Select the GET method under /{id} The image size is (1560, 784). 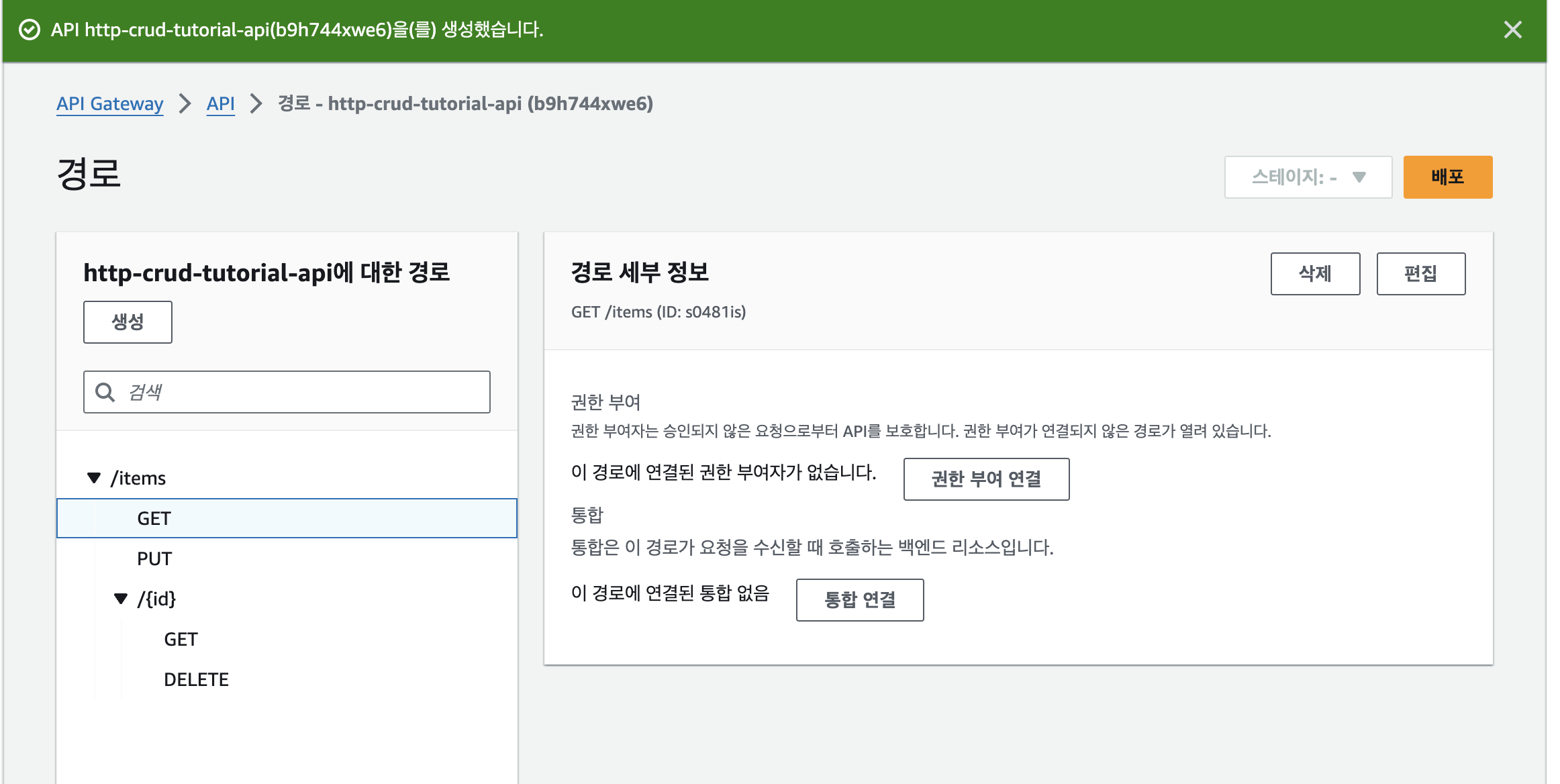tap(181, 639)
